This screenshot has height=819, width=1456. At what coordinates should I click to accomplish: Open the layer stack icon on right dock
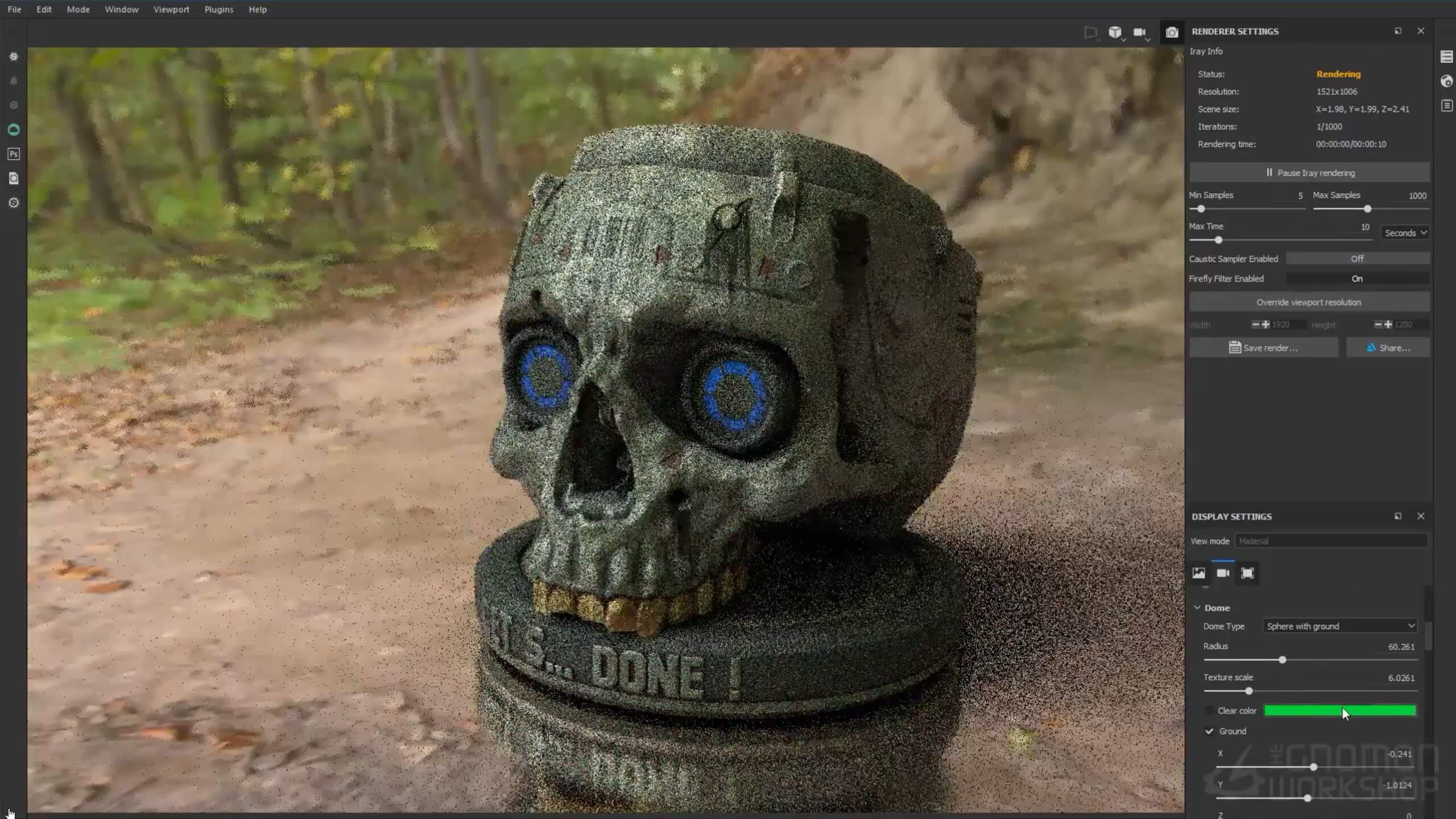(x=1446, y=57)
